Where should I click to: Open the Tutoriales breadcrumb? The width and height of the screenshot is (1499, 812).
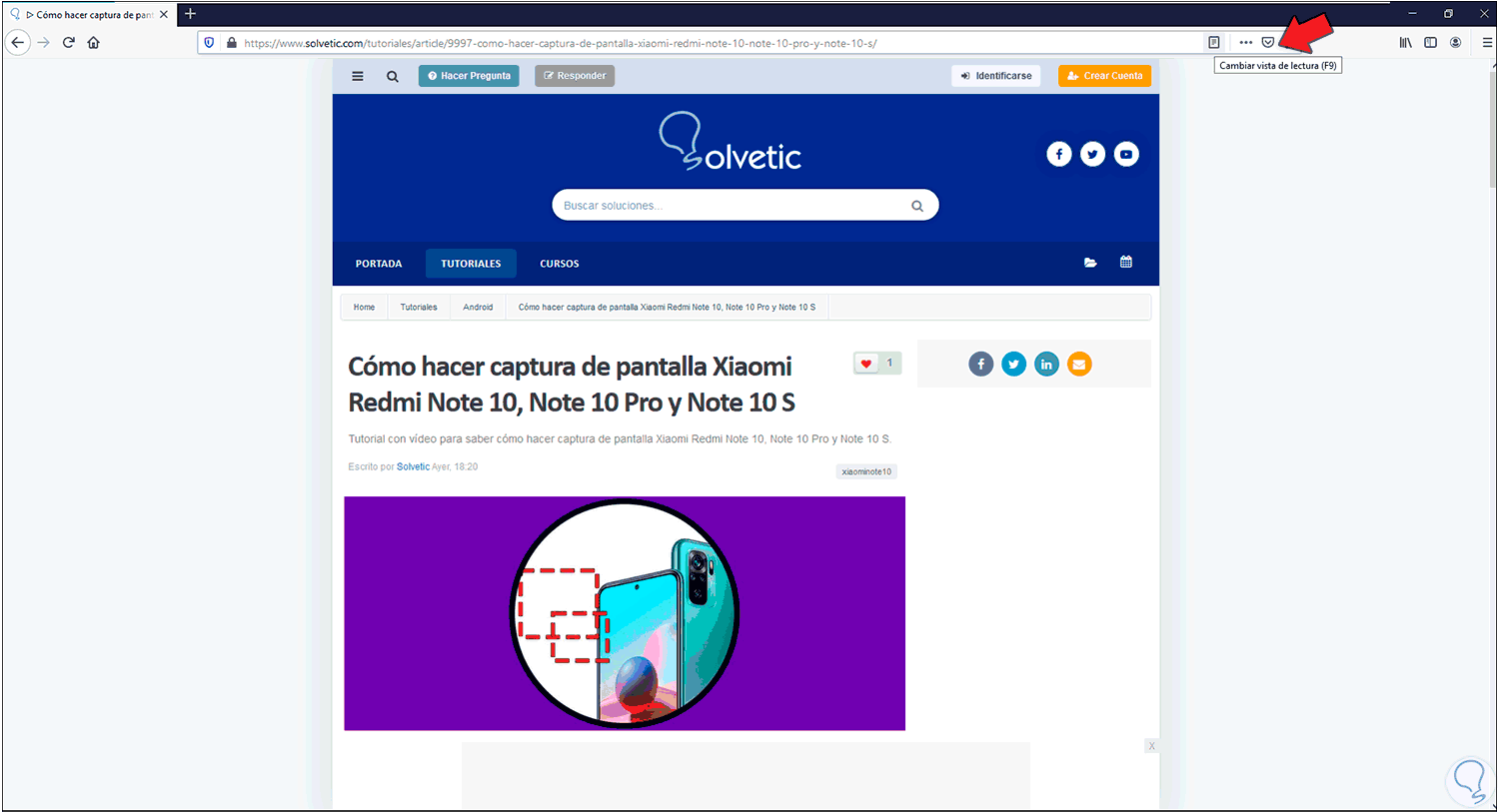[x=419, y=308]
